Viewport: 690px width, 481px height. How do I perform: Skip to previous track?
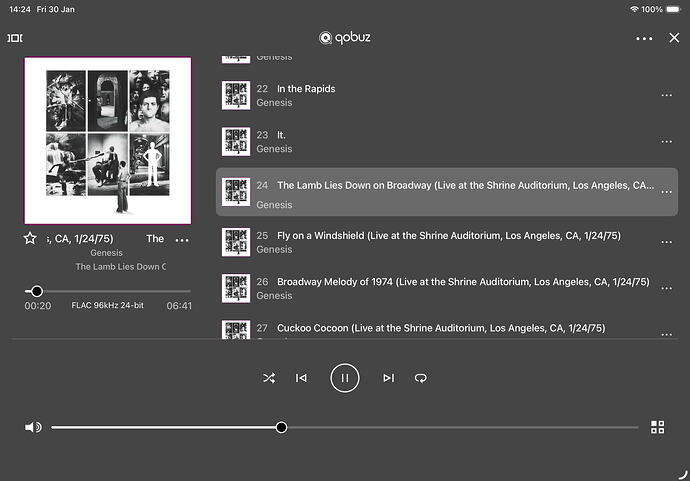(301, 378)
